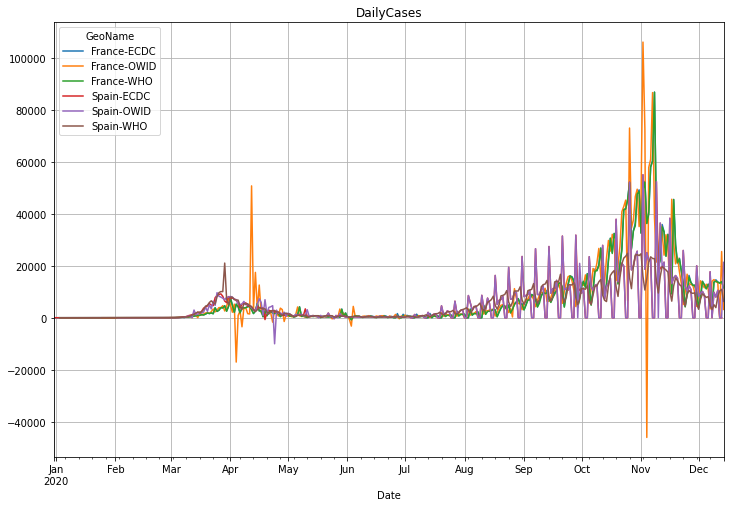The height and width of the screenshot is (507, 730).
Task: Click the brown Spain-WHO legend line
Action: 73,126
